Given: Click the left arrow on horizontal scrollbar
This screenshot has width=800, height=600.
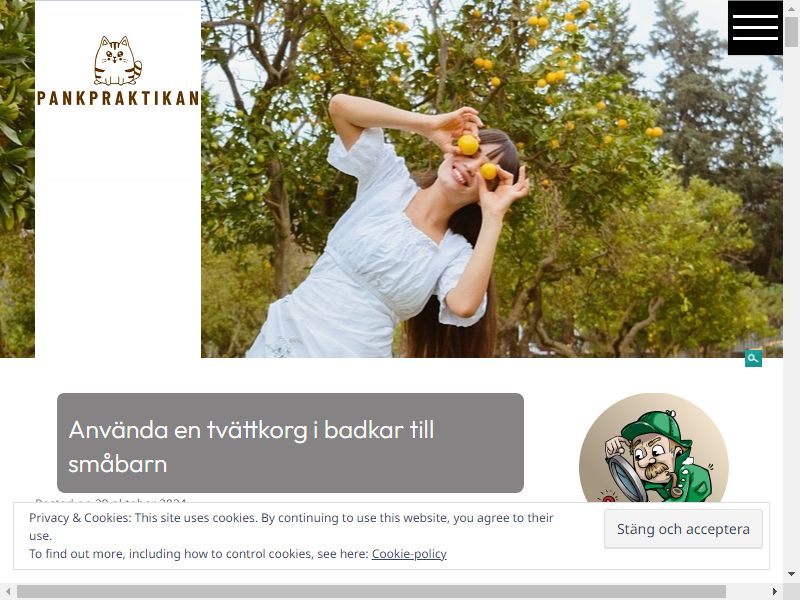Looking at the screenshot, I should pos(8,591).
